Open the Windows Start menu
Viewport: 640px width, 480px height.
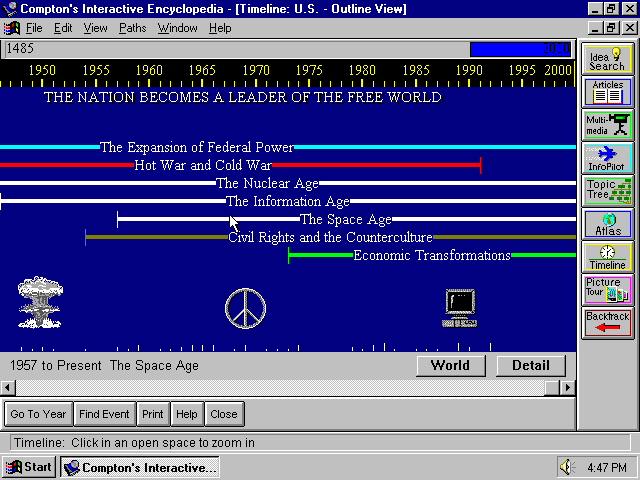point(29,467)
